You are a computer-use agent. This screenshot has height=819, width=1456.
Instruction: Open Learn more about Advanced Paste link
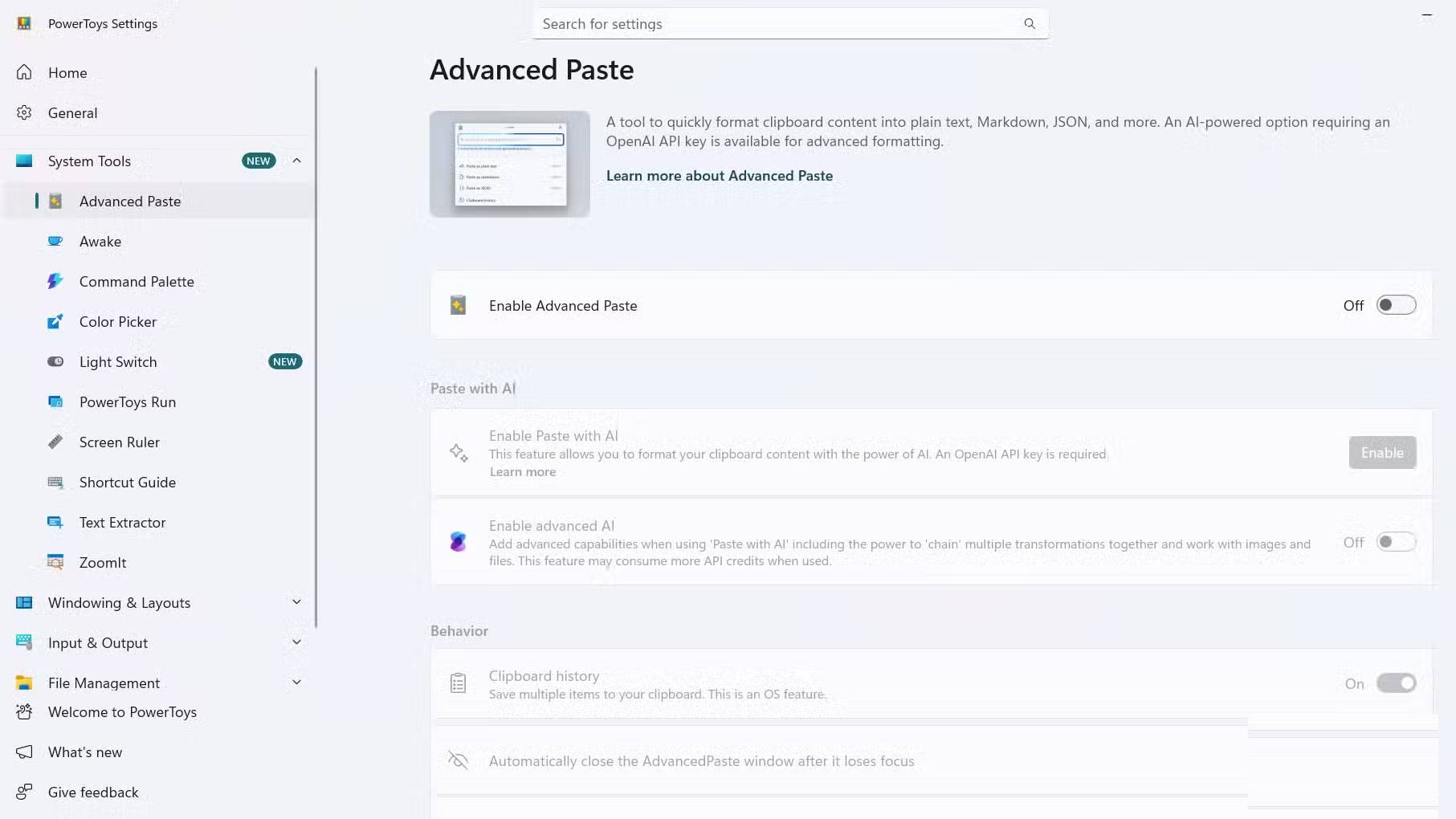pyautogui.click(x=720, y=176)
